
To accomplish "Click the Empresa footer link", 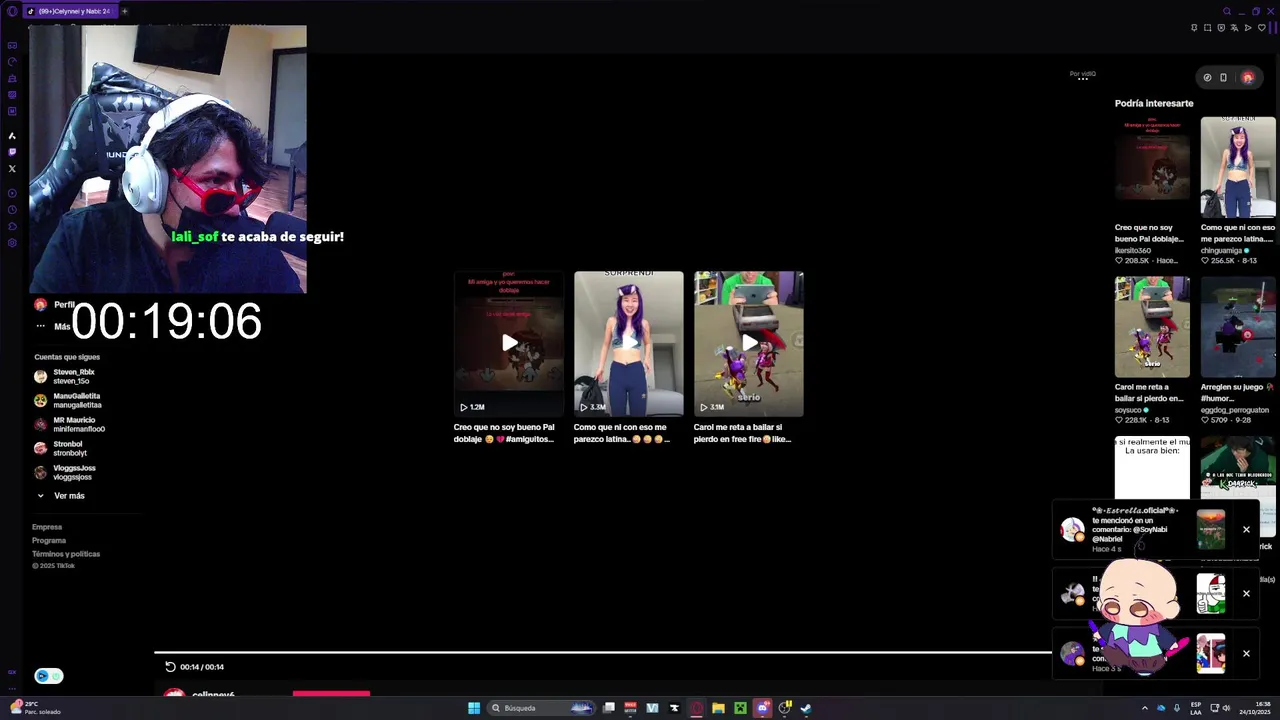I will coord(47,527).
